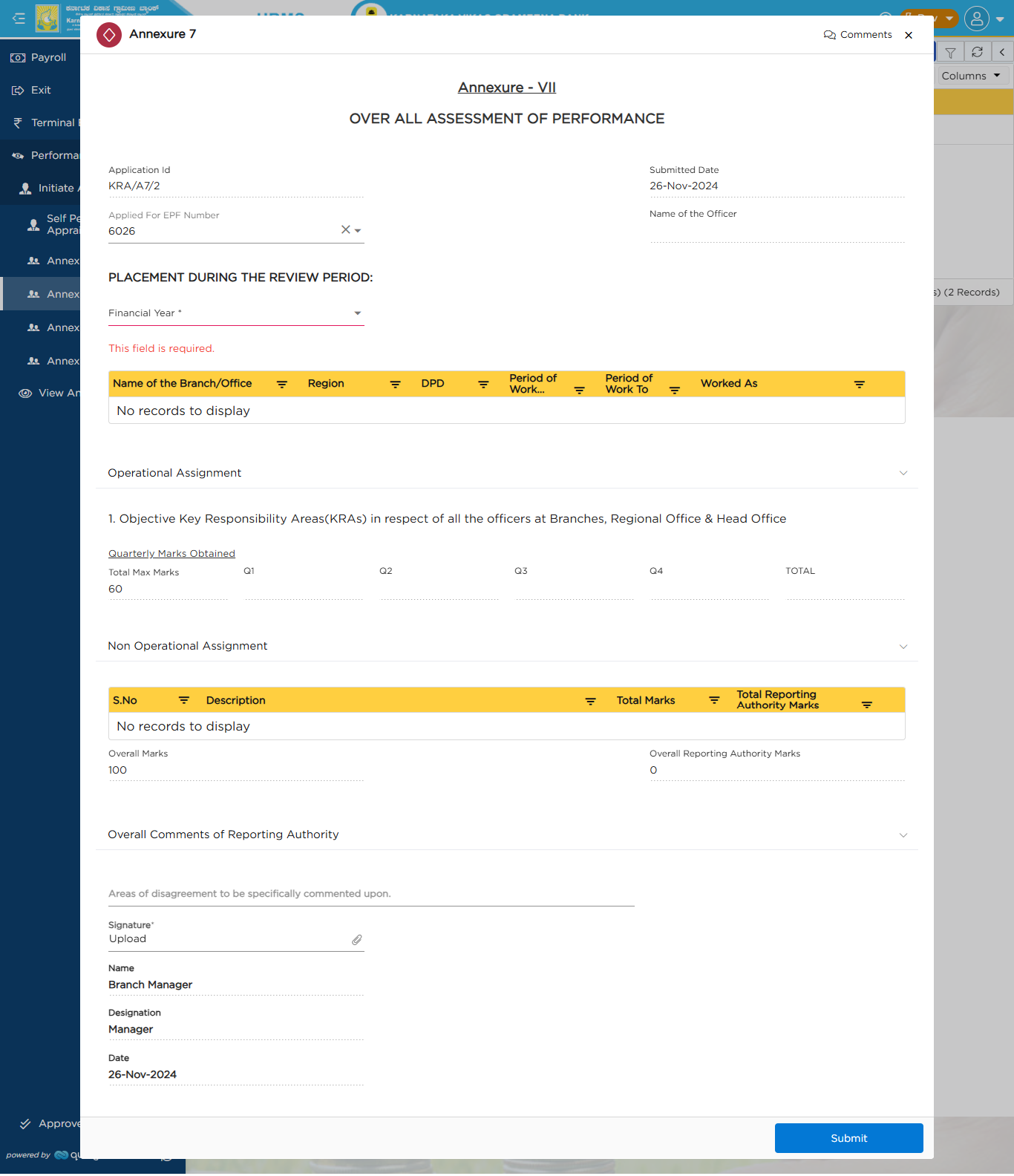Click the rupee Terminal icon in sidebar
Image resolution: width=1014 pixels, height=1176 pixels.
(x=18, y=122)
